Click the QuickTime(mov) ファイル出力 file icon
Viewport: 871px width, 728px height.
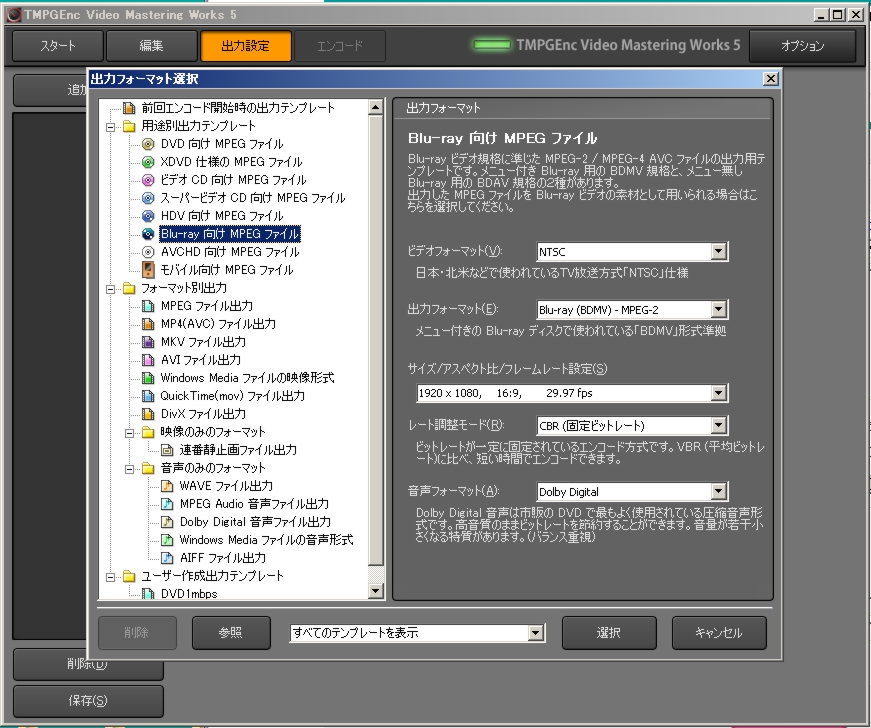click(x=148, y=396)
